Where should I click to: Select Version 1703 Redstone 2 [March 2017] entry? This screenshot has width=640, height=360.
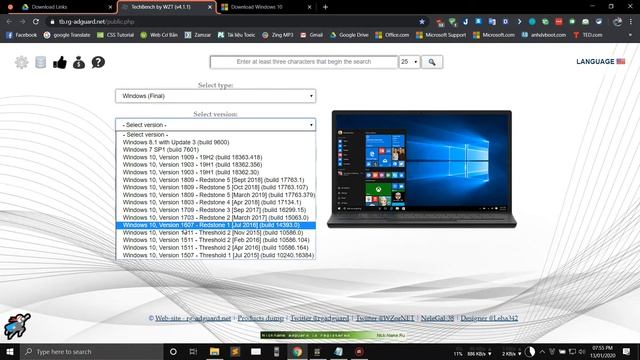tap(216, 218)
